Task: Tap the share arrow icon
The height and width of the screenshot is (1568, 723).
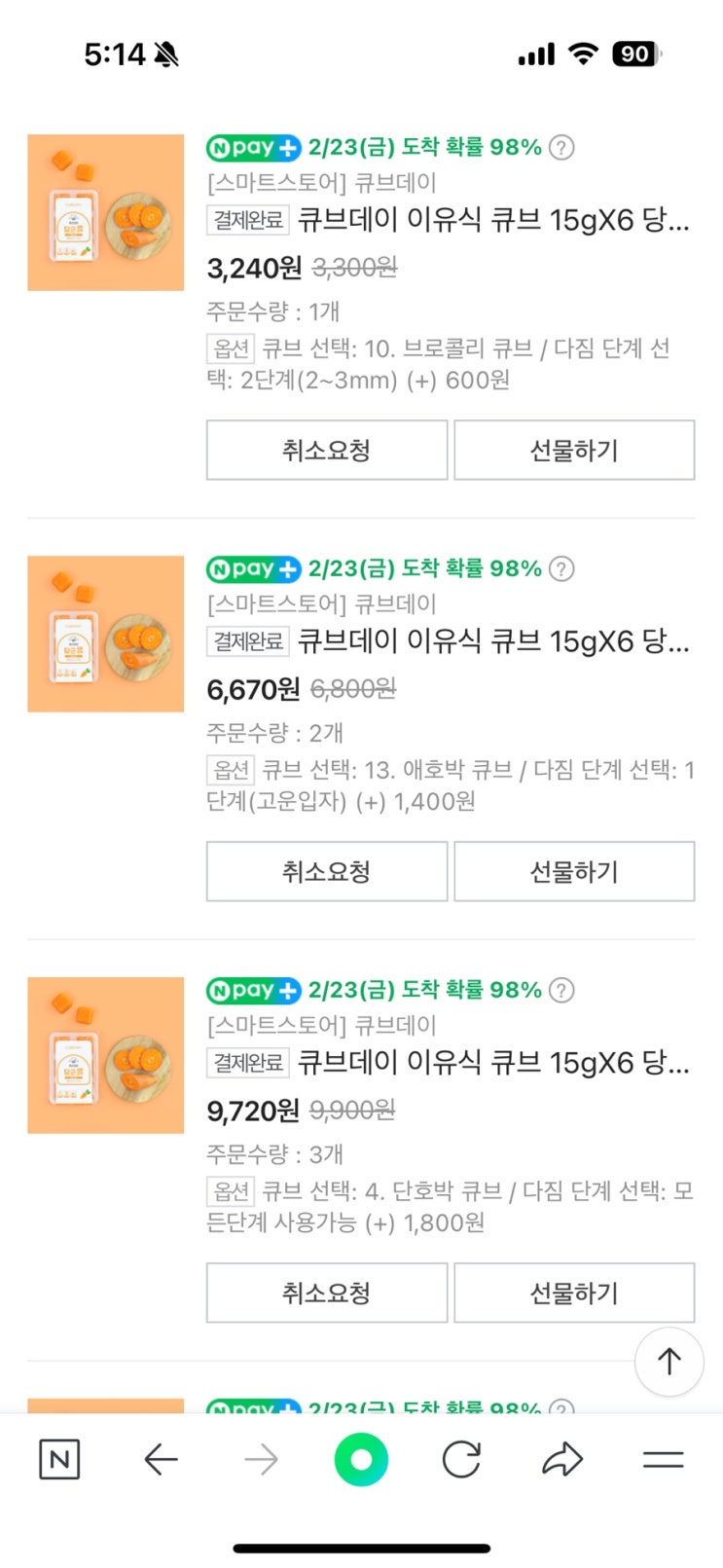Action: point(562,1459)
